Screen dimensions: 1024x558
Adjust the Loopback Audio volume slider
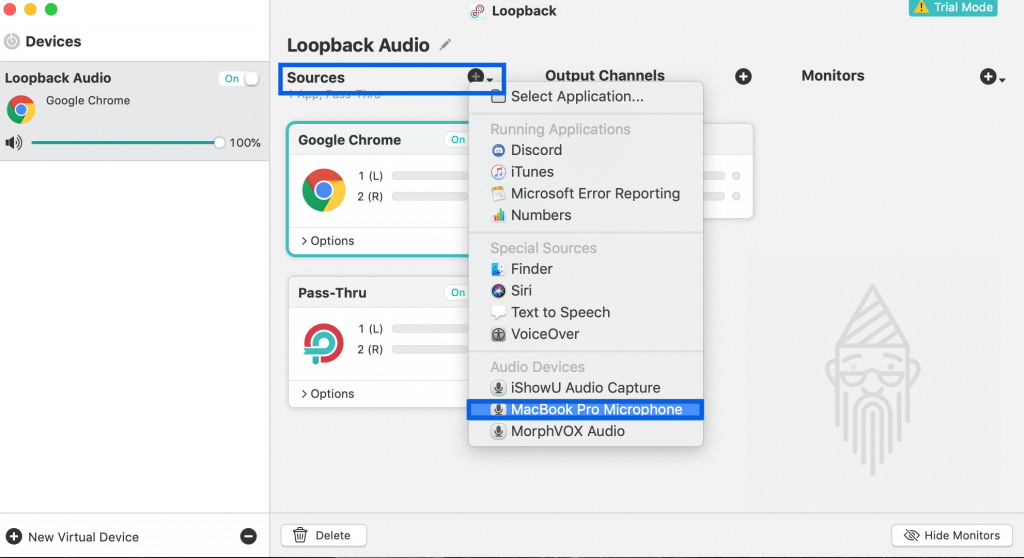pos(127,142)
